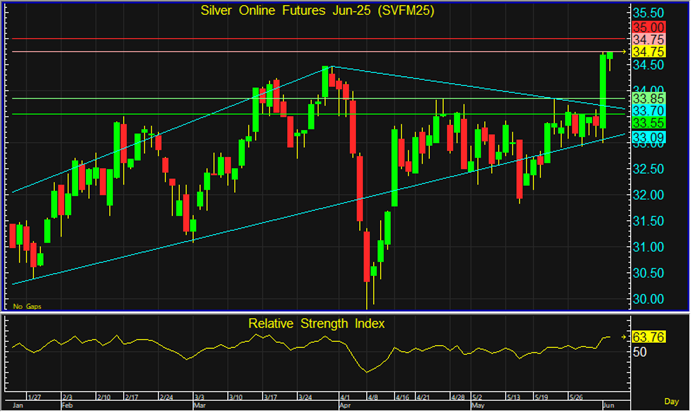Screen dimensions: 691x412
Task: Select the 3/17 date marker on timeline
Action: click(270, 397)
